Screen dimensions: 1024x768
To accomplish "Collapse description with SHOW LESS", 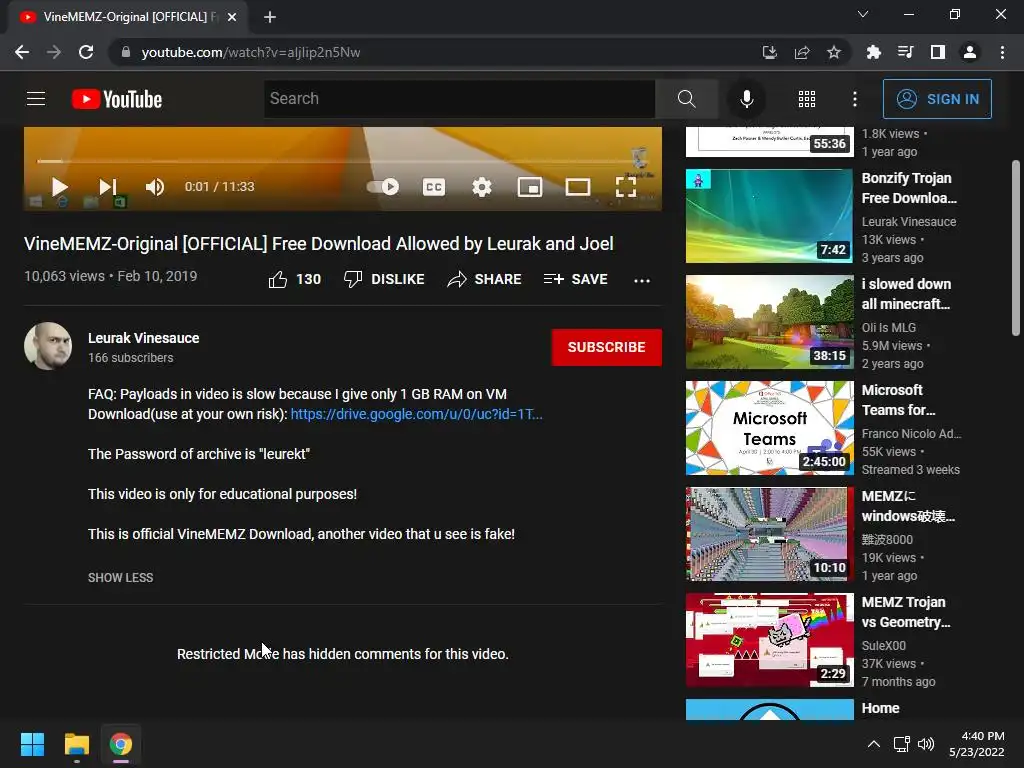I will pyautogui.click(x=121, y=578).
